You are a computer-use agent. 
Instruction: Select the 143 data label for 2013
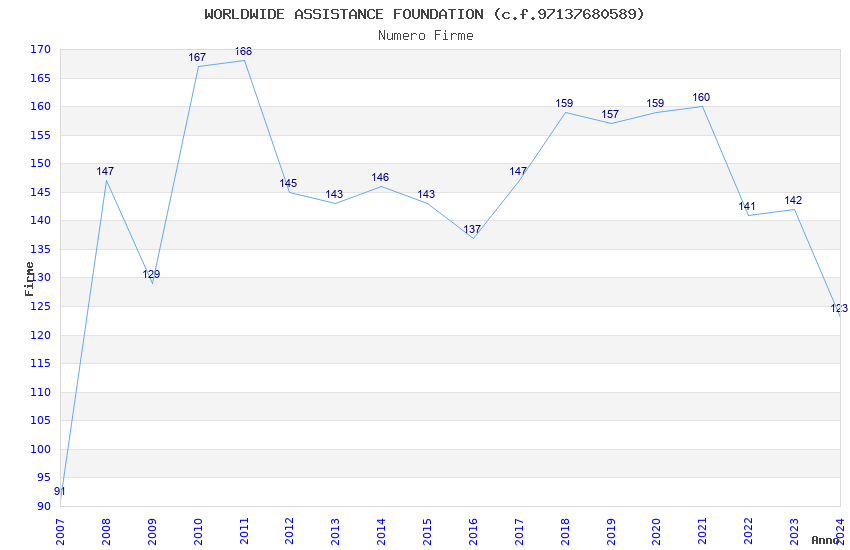[334, 194]
